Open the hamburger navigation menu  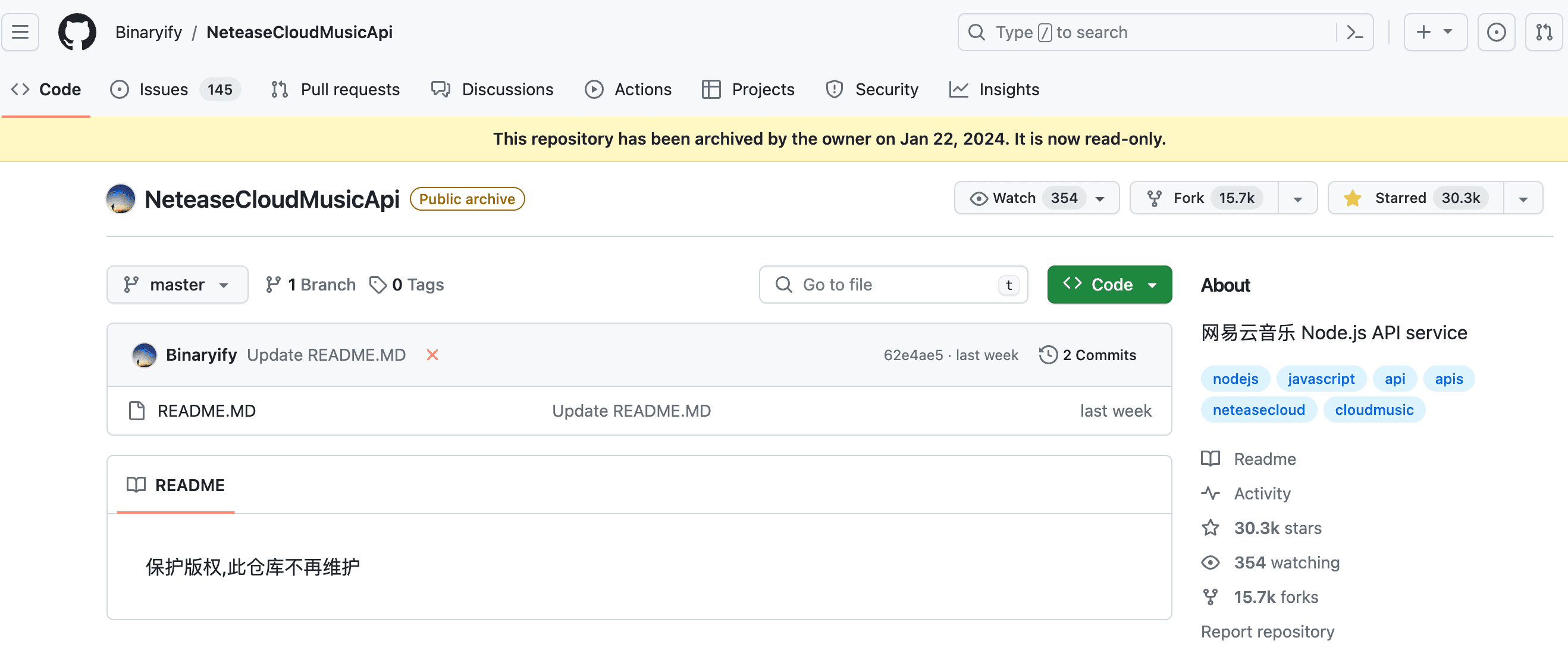point(20,32)
